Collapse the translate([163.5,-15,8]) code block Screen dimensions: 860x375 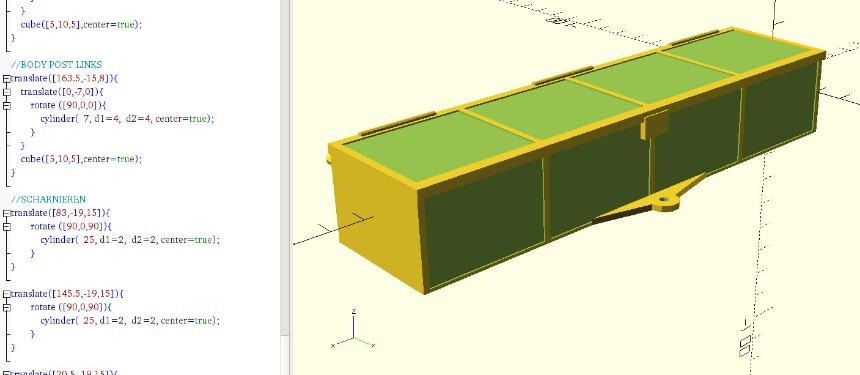point(7,78)
